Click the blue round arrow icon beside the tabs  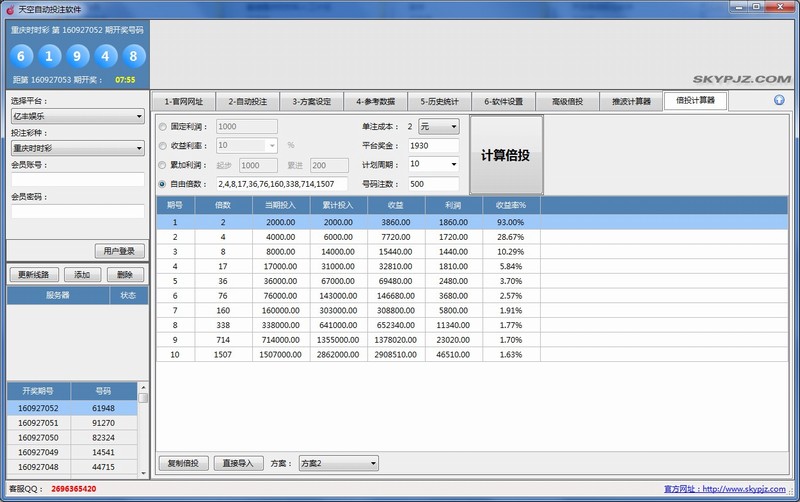point(779,100)
